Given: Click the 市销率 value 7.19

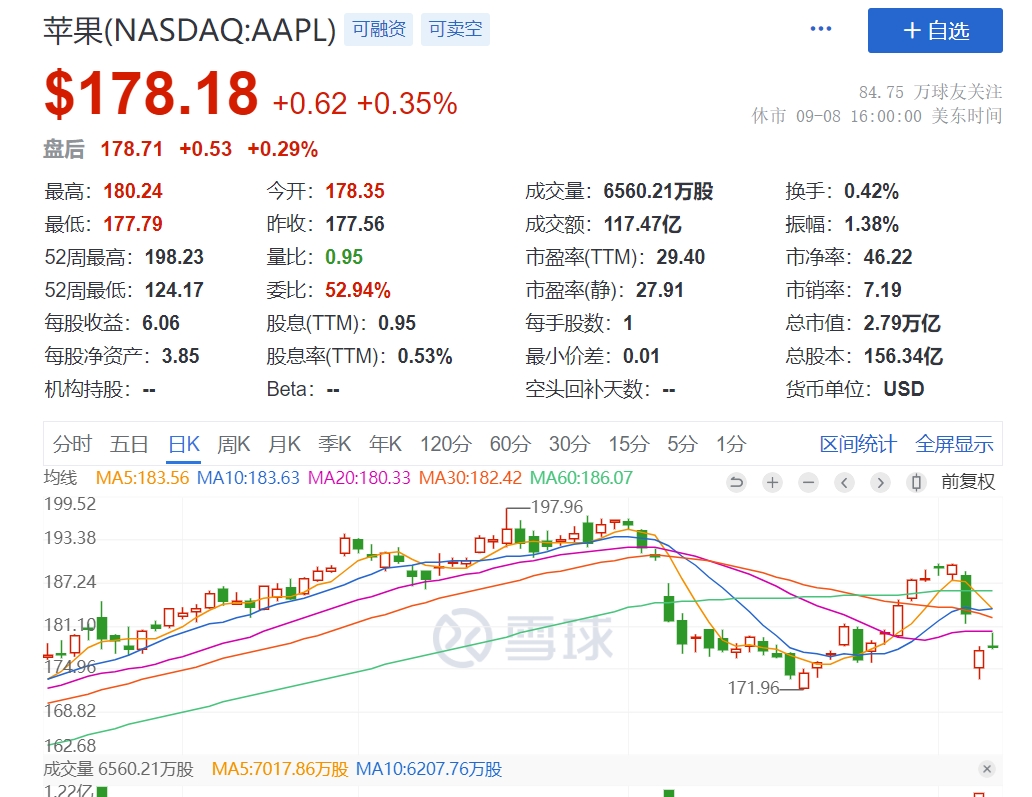Looking at the screenshot, I should (883, 290).
